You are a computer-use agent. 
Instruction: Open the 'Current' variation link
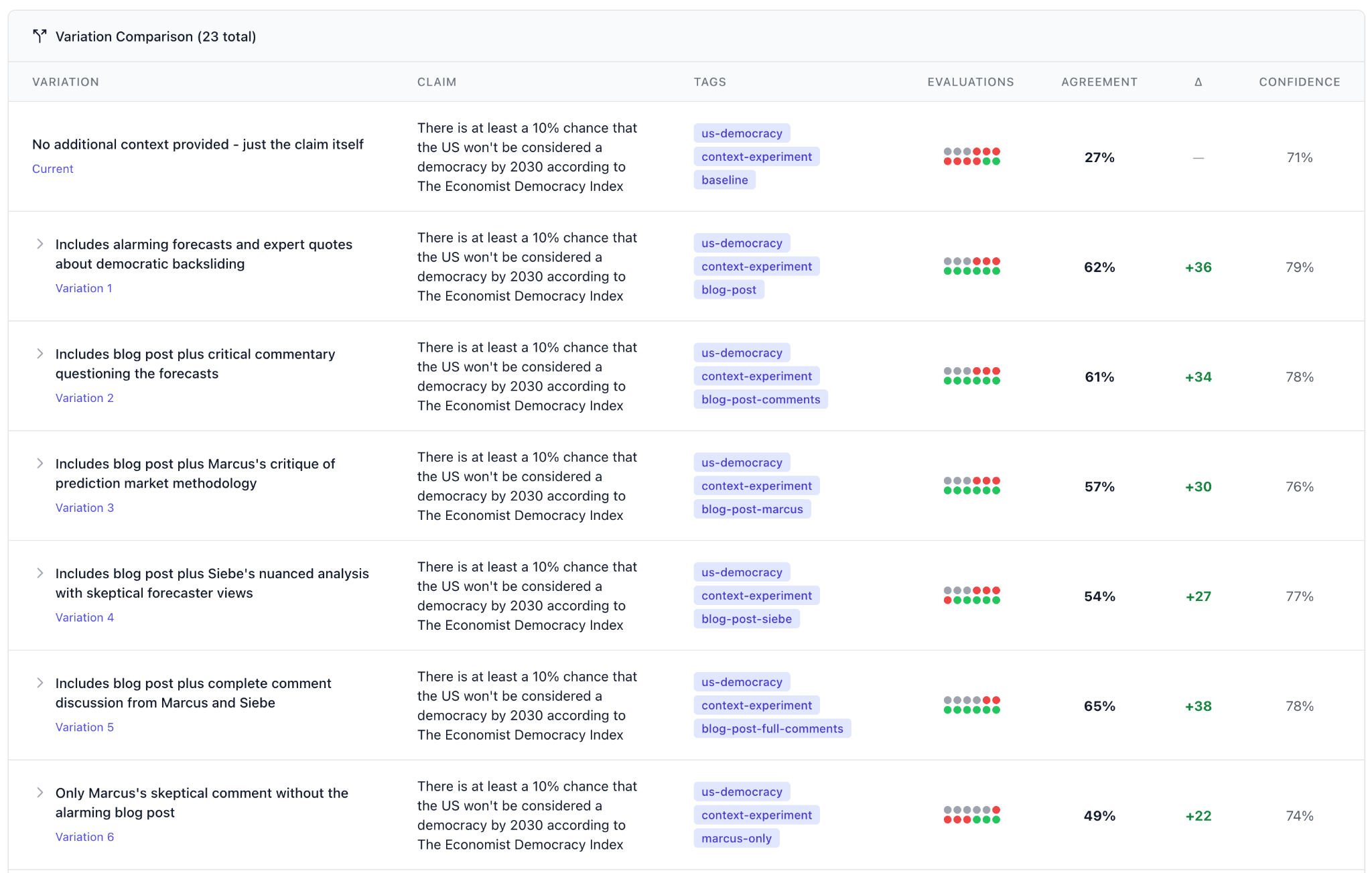point(52,169)
